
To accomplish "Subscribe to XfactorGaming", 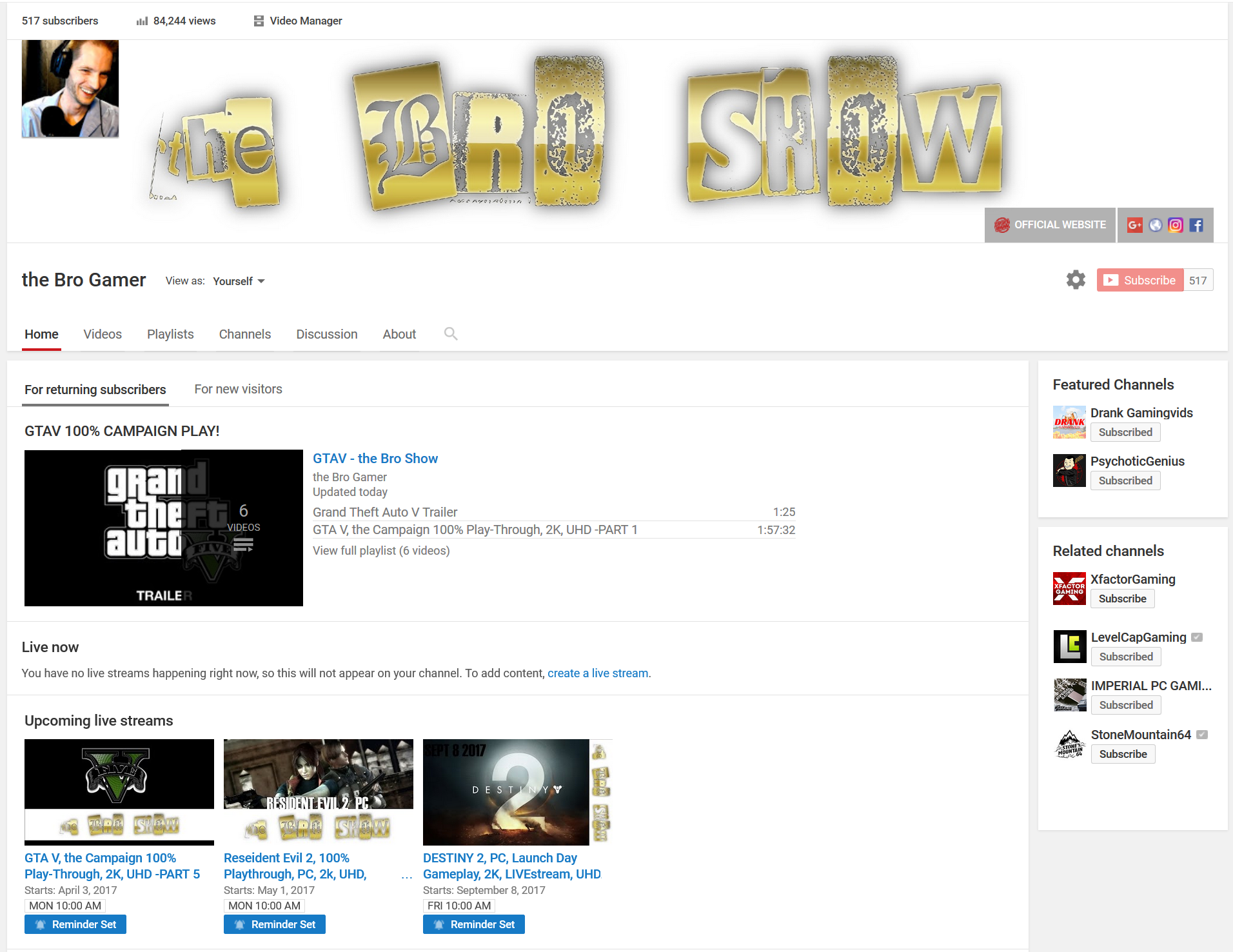I will [1122, 599].
